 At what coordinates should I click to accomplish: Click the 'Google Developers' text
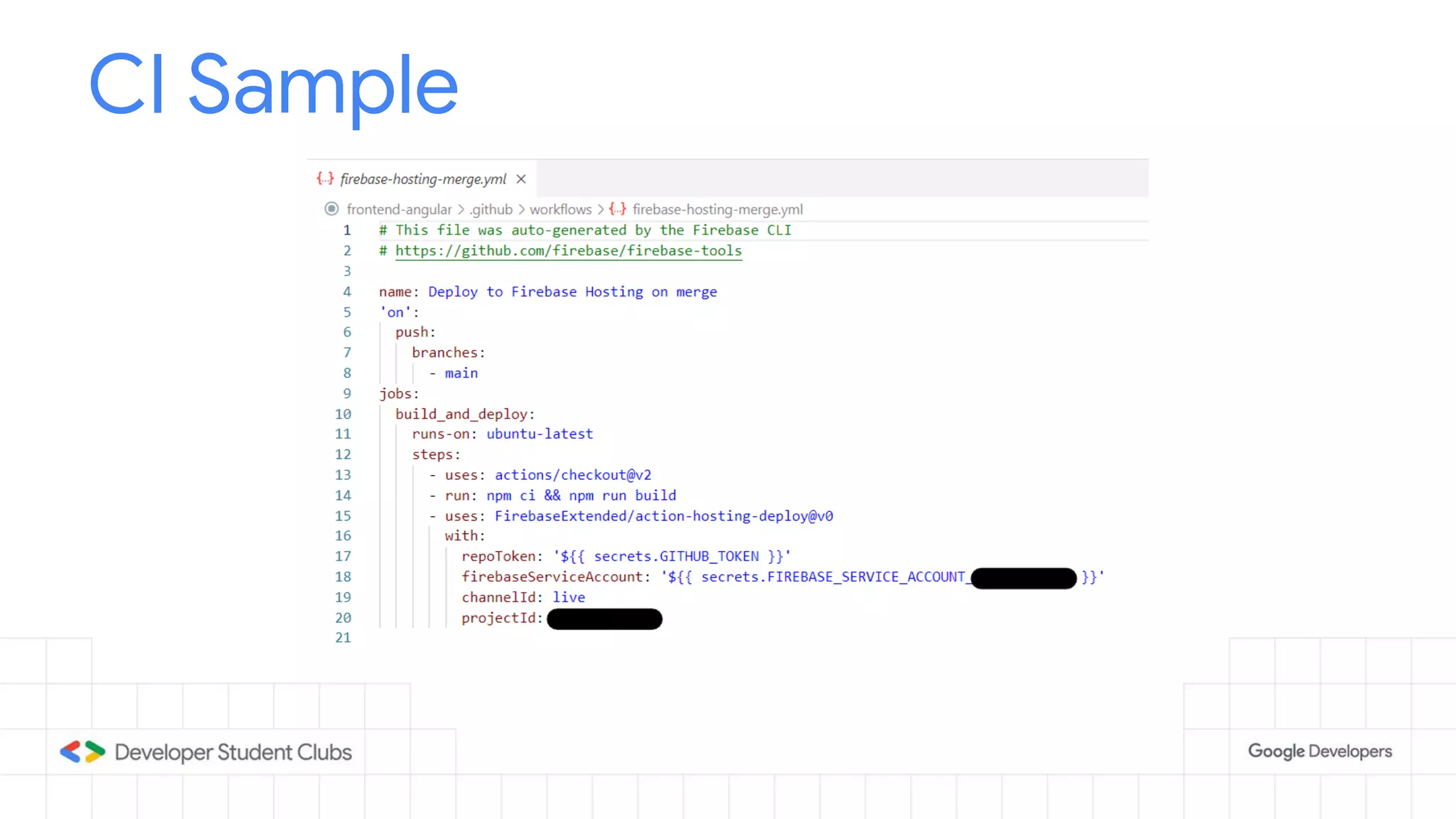point(1320,751)
